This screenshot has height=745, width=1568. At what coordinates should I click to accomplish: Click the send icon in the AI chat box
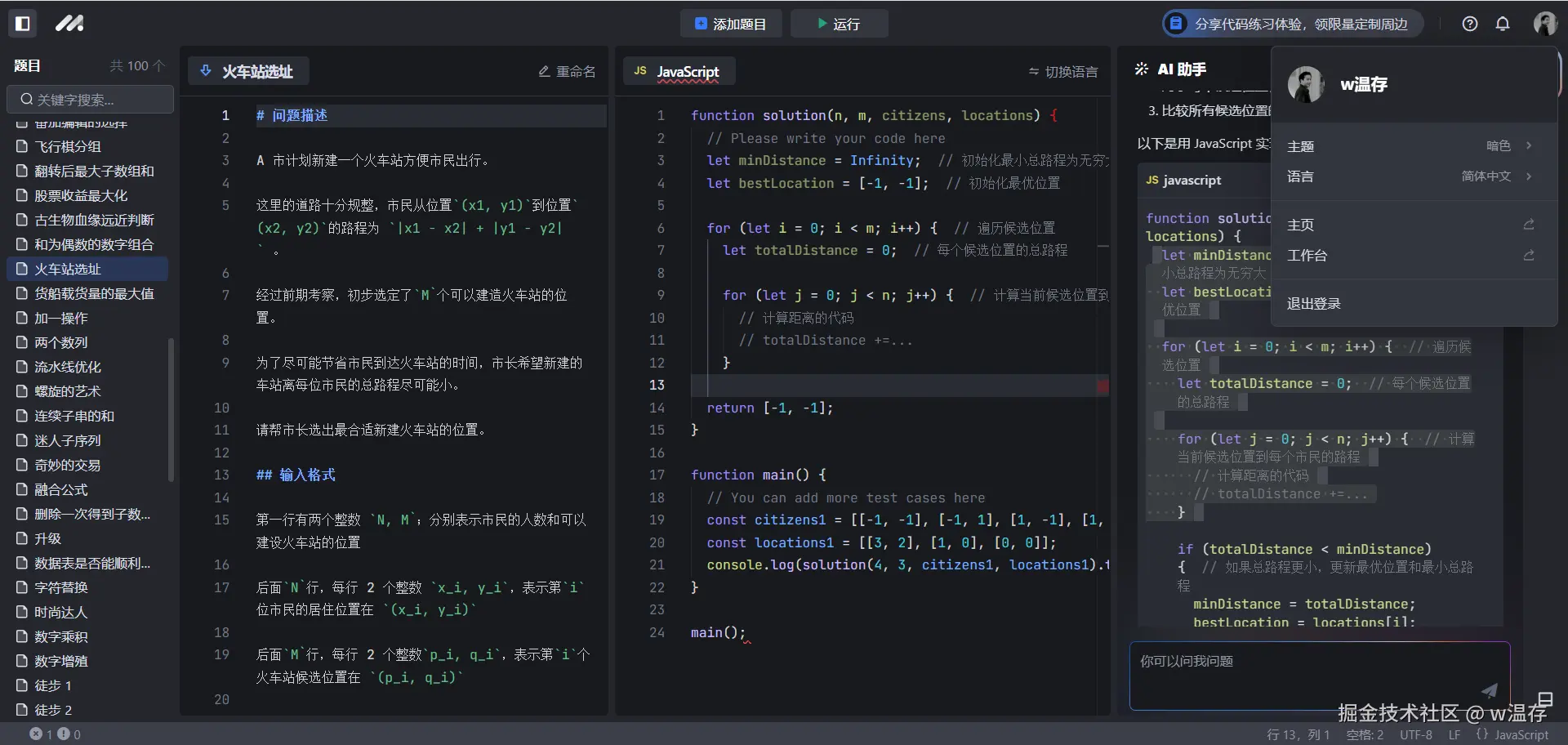[x=1490, y=690]
